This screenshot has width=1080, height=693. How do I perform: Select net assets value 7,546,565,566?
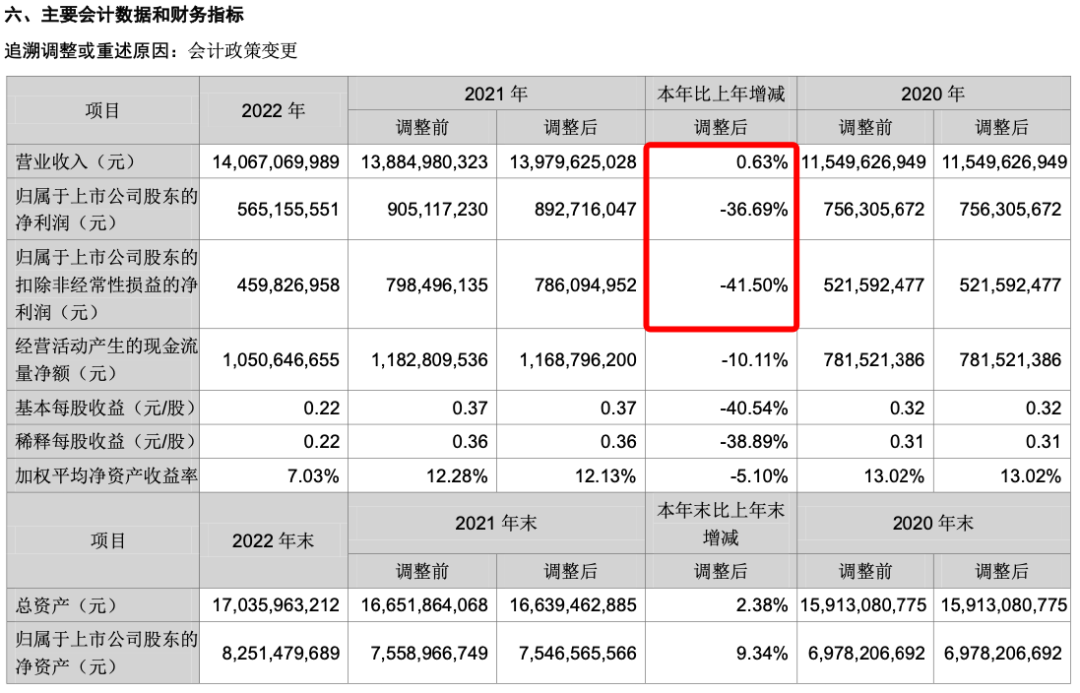(578, 652)
